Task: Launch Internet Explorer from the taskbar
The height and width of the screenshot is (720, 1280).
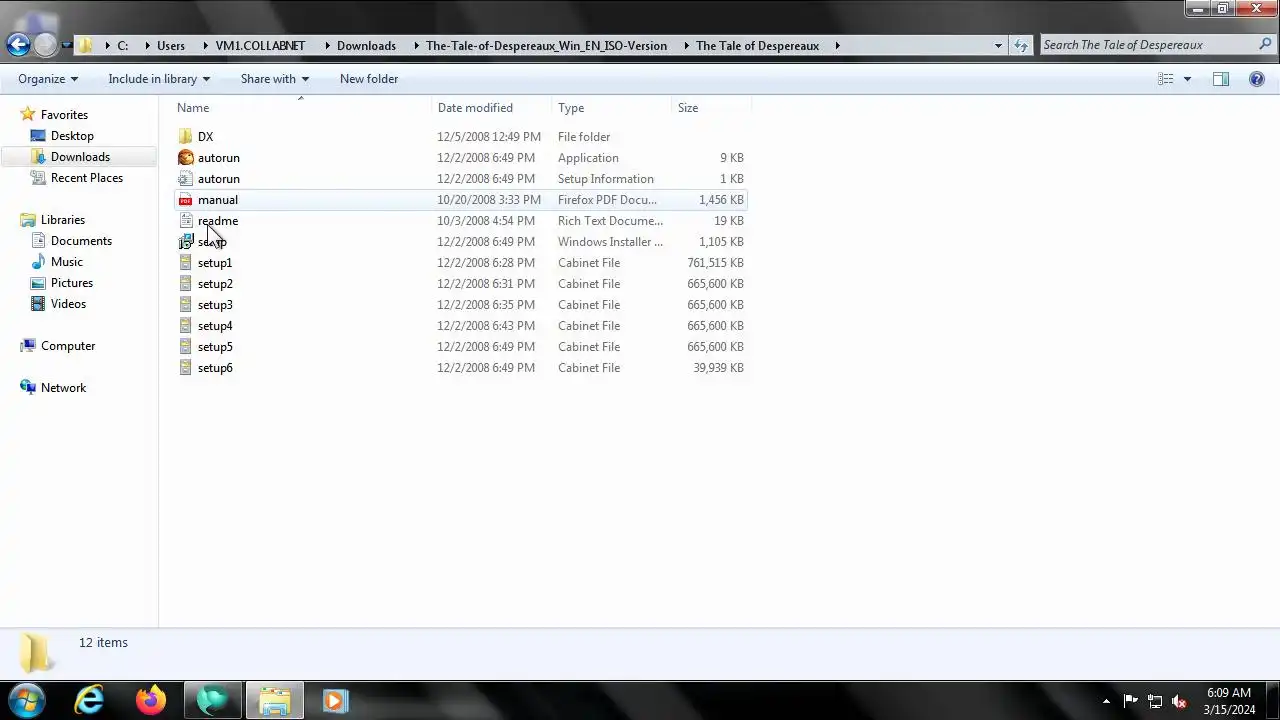Action: pos(90,701)
